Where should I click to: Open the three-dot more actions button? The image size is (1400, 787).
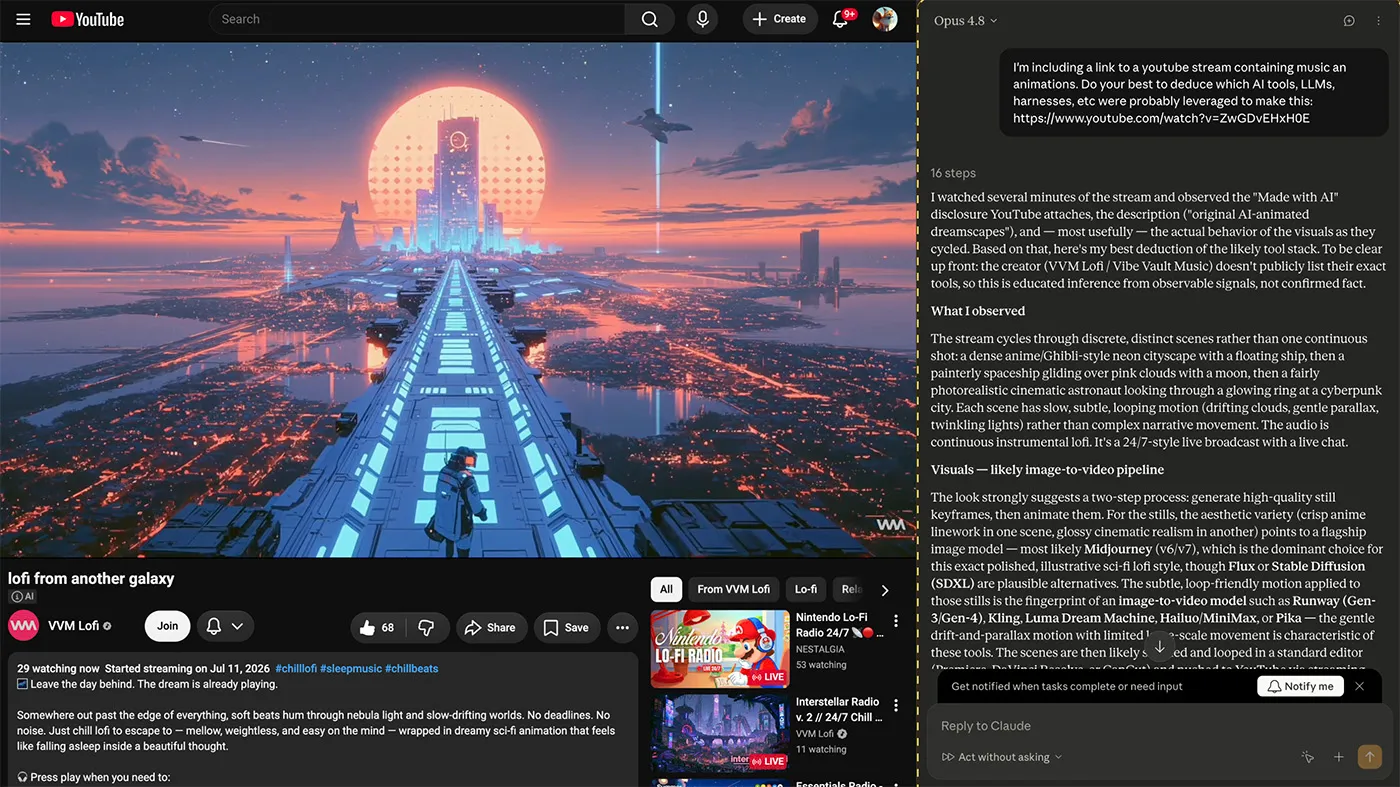point(622,627)
